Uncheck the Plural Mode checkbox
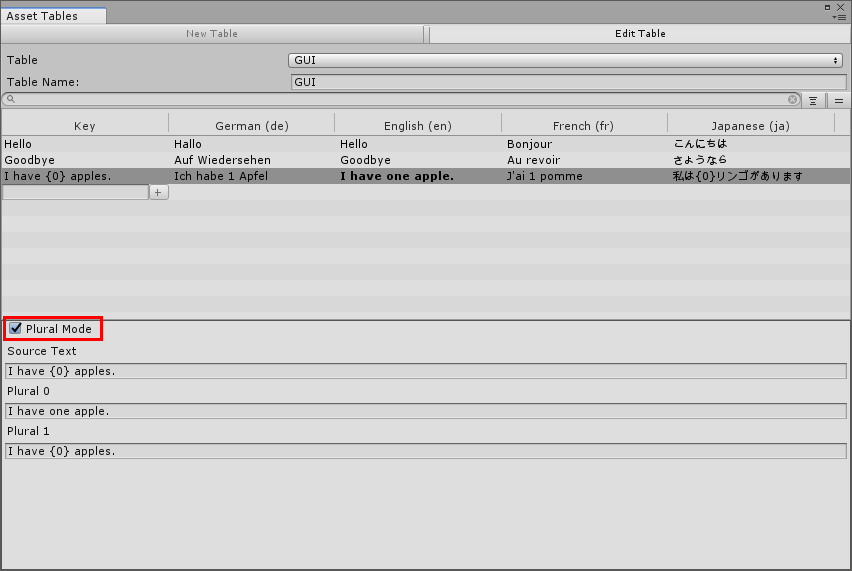This screenshot has width=852, height=571. pyautogui.click(x=16, y=329)
